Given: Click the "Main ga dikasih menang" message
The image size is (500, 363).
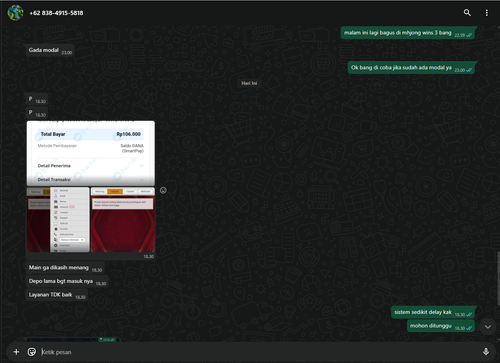Looking at the screenshot, I should click(x=65, y=268).
